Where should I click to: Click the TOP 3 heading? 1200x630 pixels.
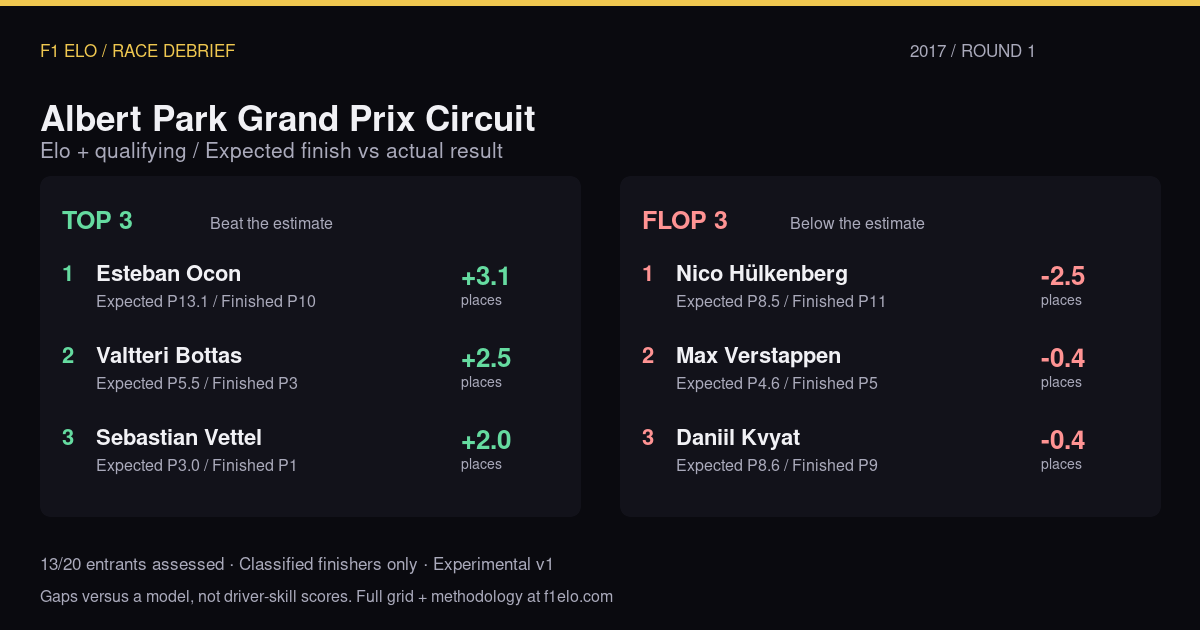coord(97,221)
